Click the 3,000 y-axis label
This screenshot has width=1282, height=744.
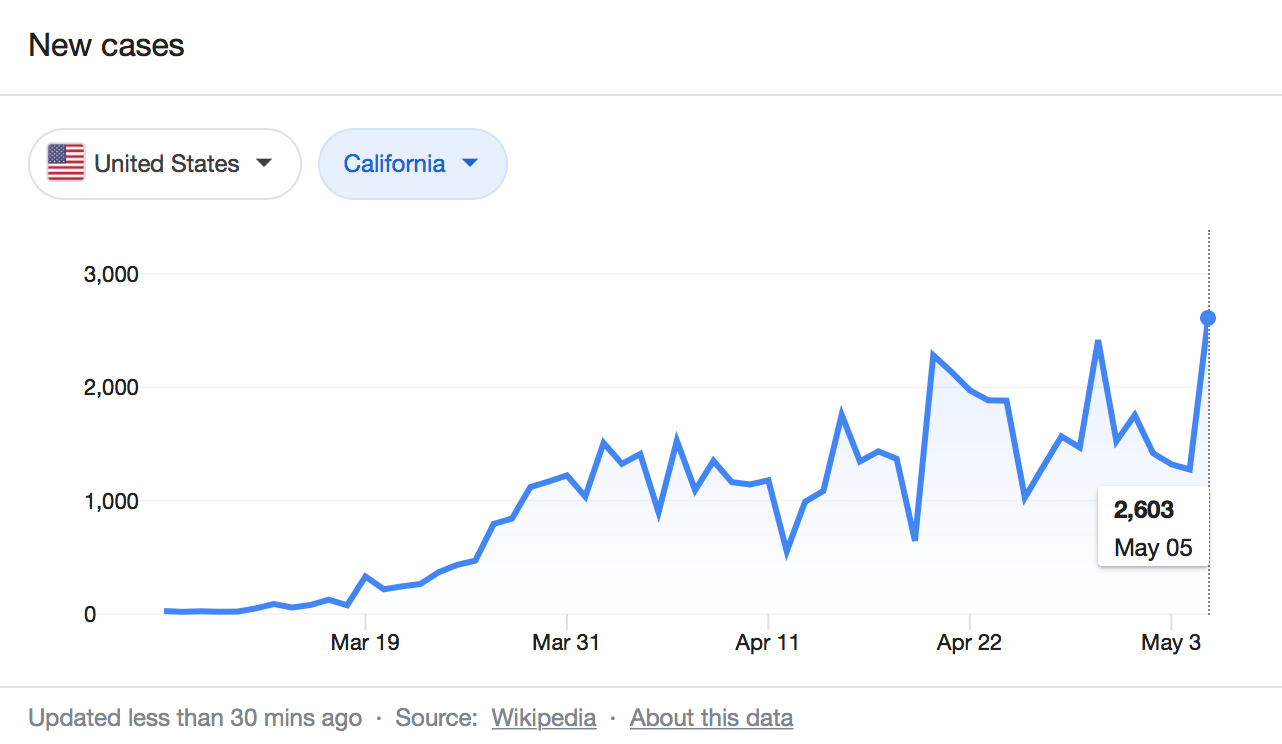[x=109, y=274]
